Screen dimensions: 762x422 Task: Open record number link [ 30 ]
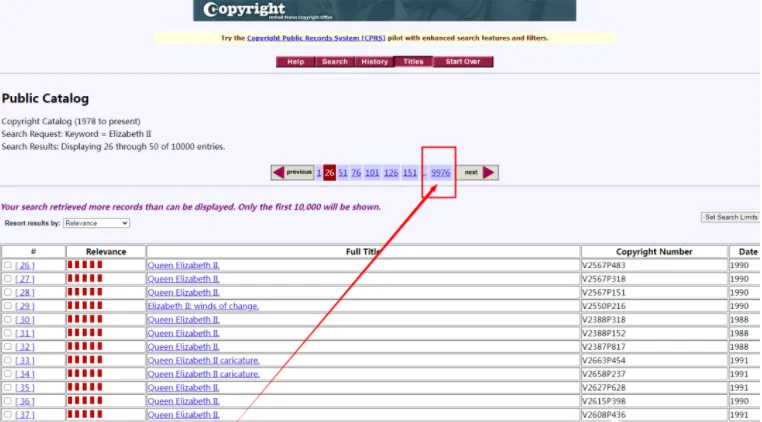tap(25, 320)
